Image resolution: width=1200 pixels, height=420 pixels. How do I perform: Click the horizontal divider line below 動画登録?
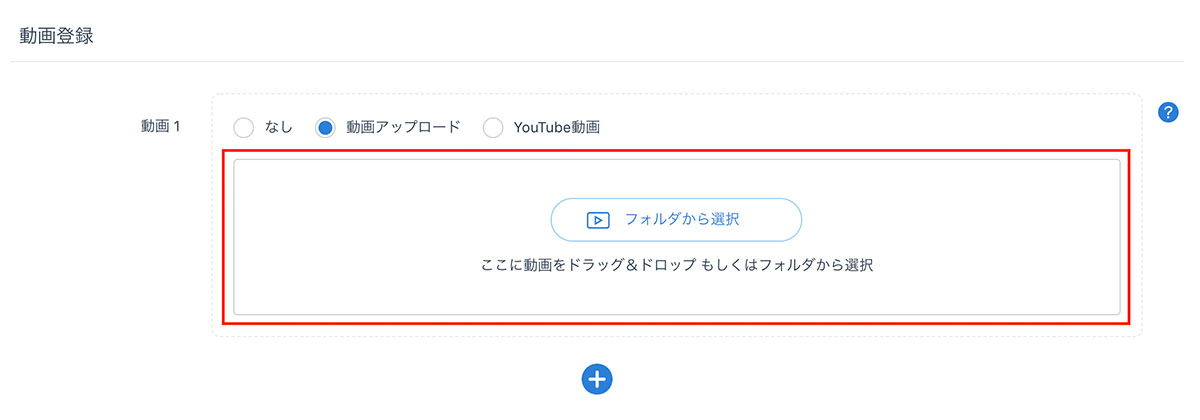point(600,62)
